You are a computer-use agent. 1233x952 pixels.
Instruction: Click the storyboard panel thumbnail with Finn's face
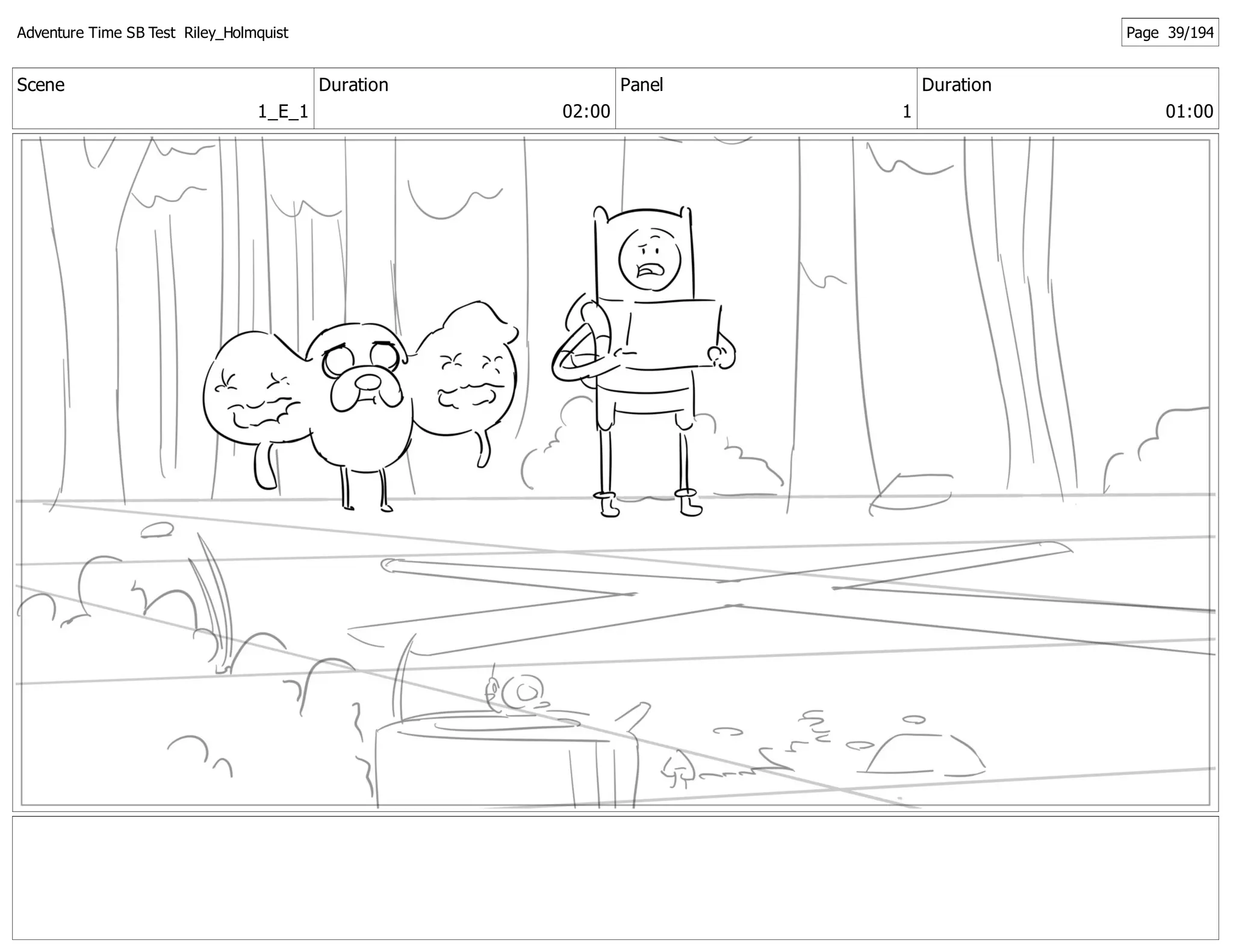coord(615,472)
